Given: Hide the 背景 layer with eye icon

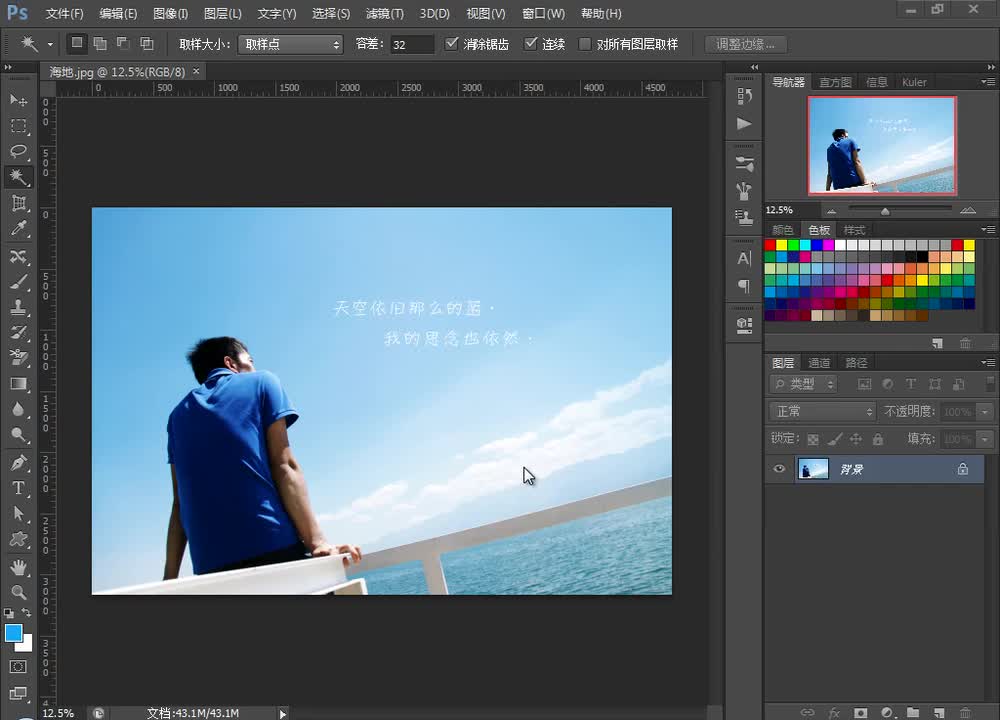Looking at the screenshot, I should coord(780,469).
